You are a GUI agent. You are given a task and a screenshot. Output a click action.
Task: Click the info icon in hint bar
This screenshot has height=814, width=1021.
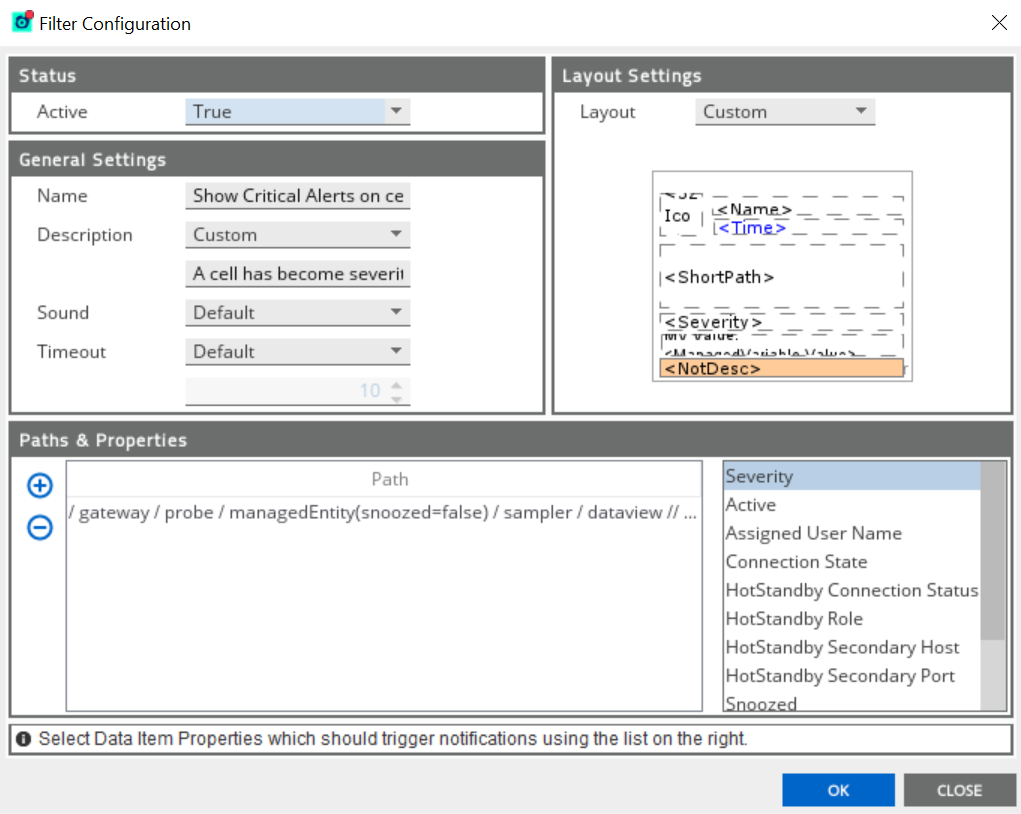click(24, 739)
